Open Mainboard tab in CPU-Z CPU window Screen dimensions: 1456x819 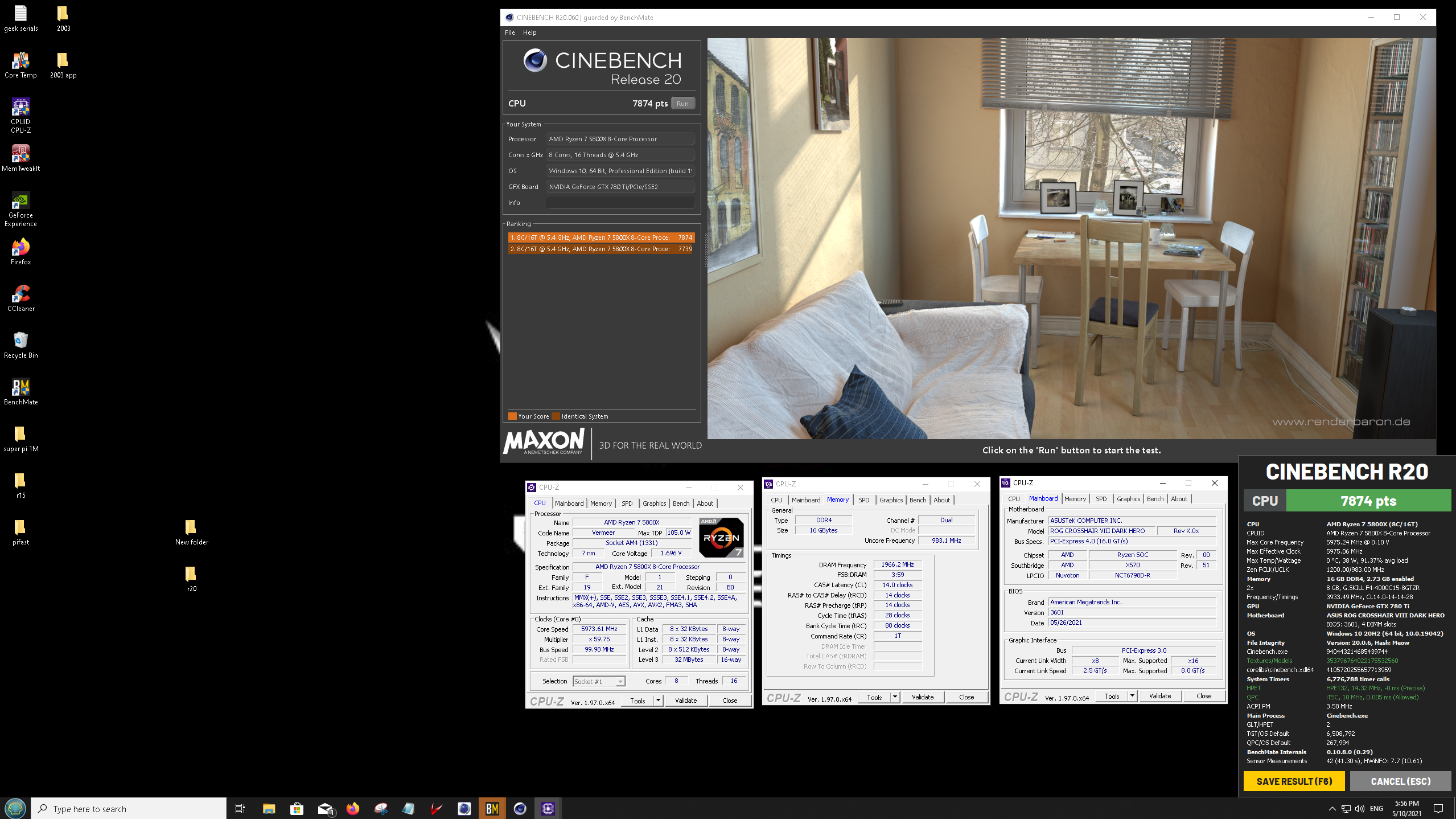click(x=569, y=503)
